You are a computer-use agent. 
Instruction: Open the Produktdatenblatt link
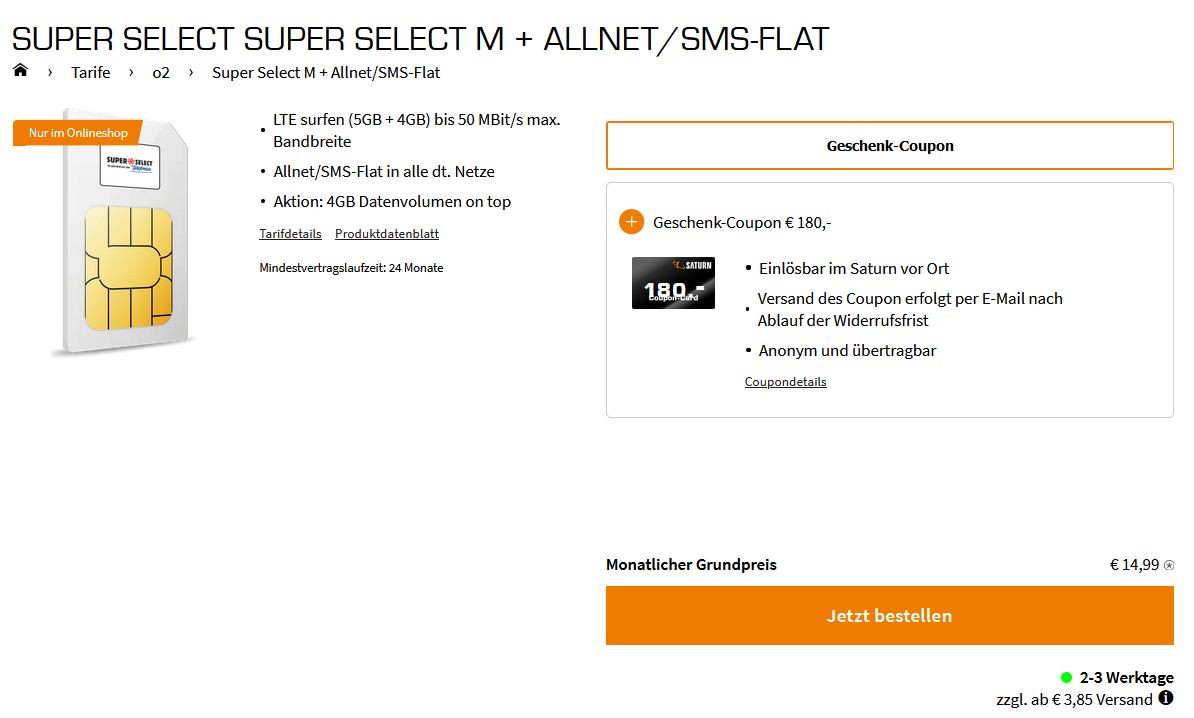coord(387,234)
